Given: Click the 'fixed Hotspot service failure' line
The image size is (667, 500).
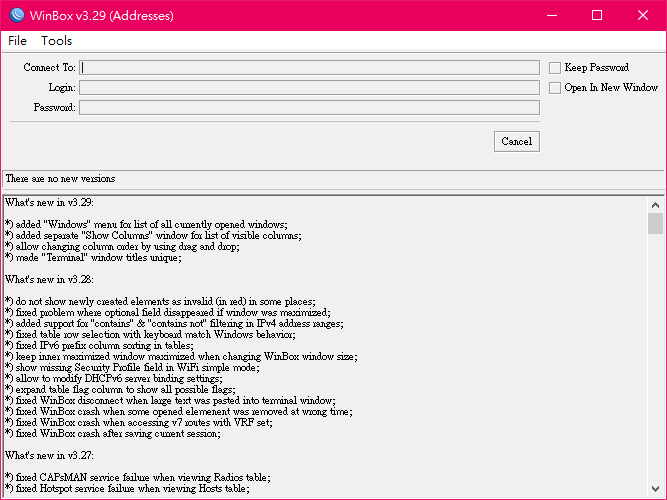Looking at the screenshot, I should pos(127,489).
